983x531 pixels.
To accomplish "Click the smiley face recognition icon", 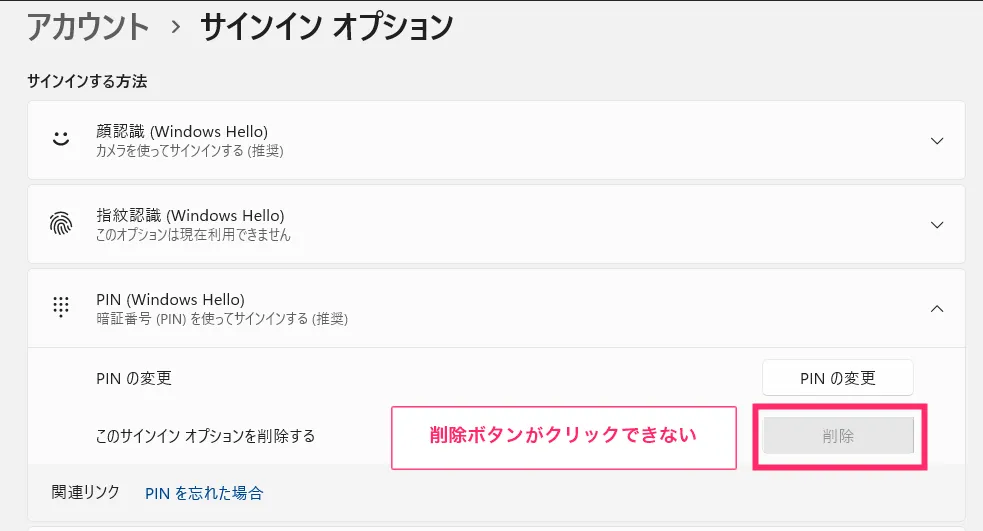I will [x=61, y=139].
